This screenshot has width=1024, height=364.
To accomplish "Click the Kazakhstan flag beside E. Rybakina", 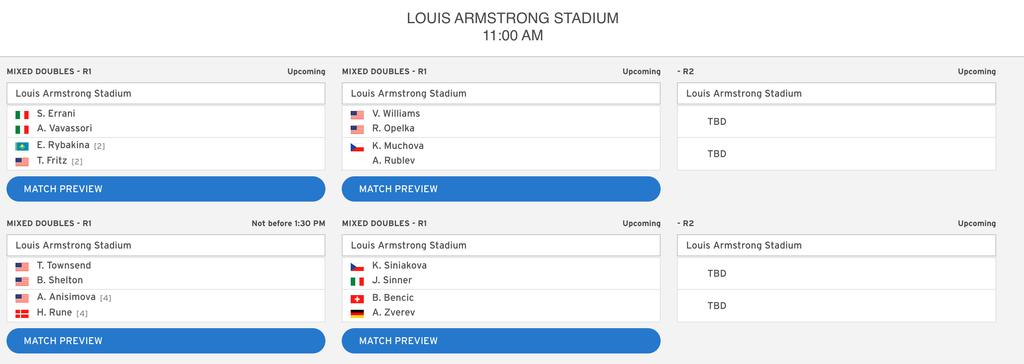I will coord(22,146).
